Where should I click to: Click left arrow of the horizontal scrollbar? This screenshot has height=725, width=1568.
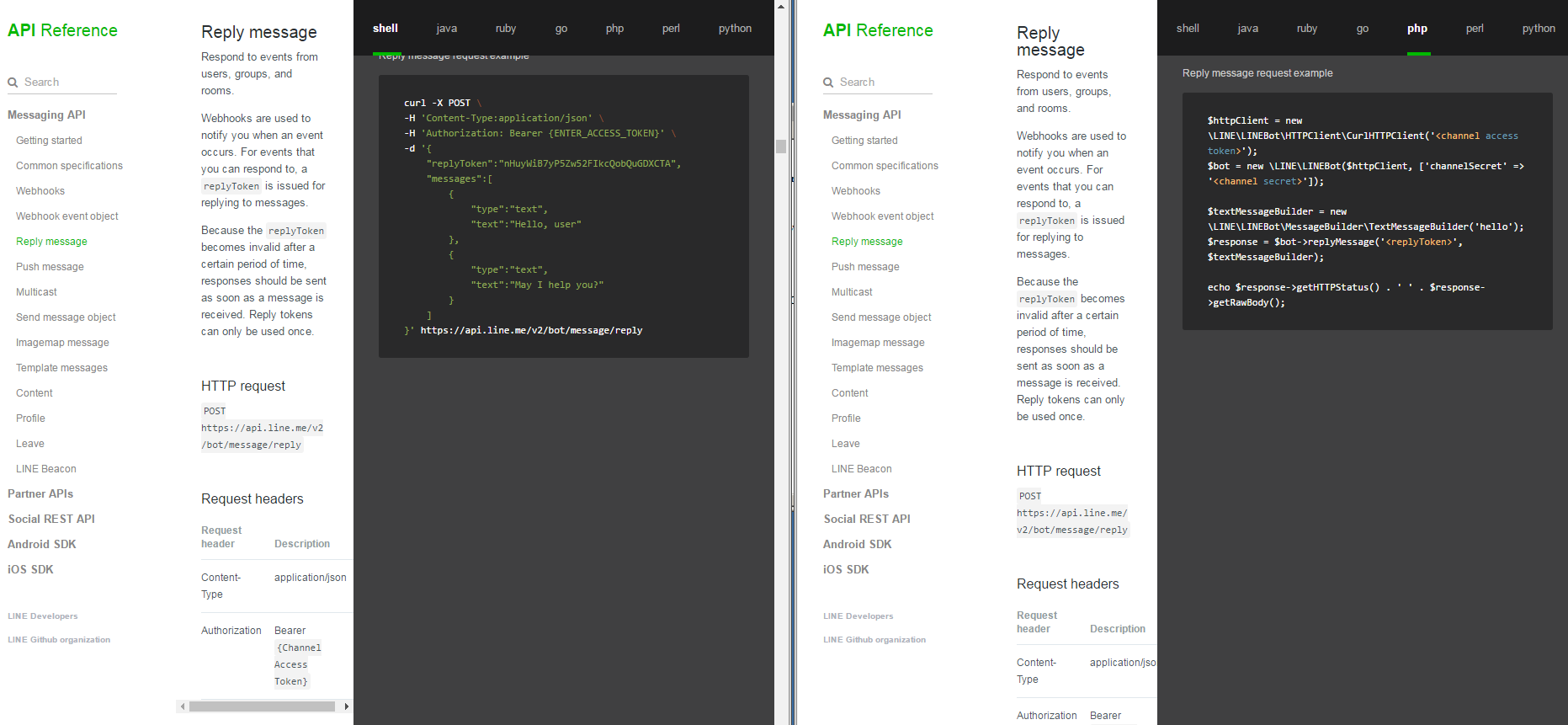click(183, 706)
